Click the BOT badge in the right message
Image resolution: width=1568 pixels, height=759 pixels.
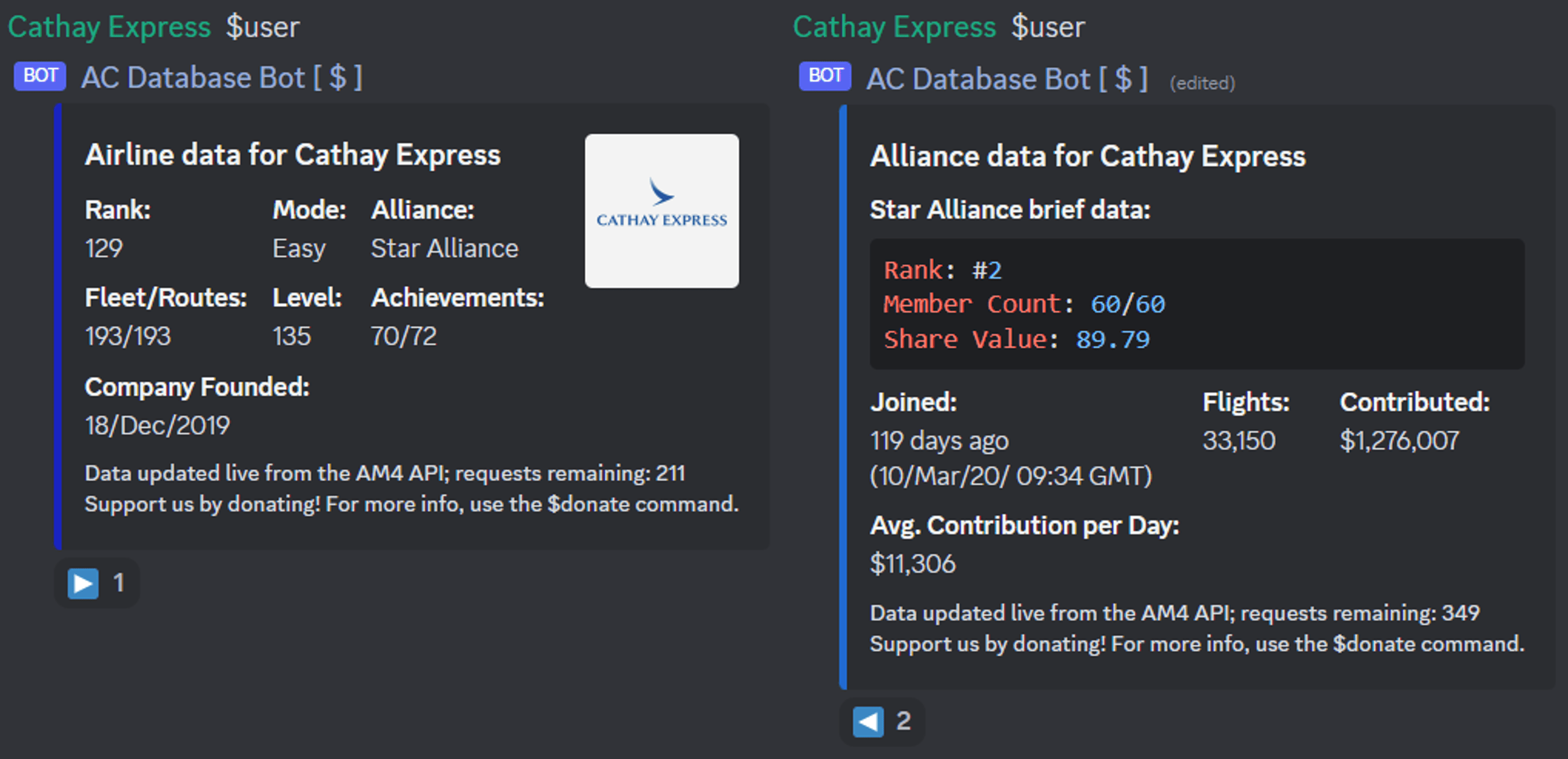tap(825, 76)
